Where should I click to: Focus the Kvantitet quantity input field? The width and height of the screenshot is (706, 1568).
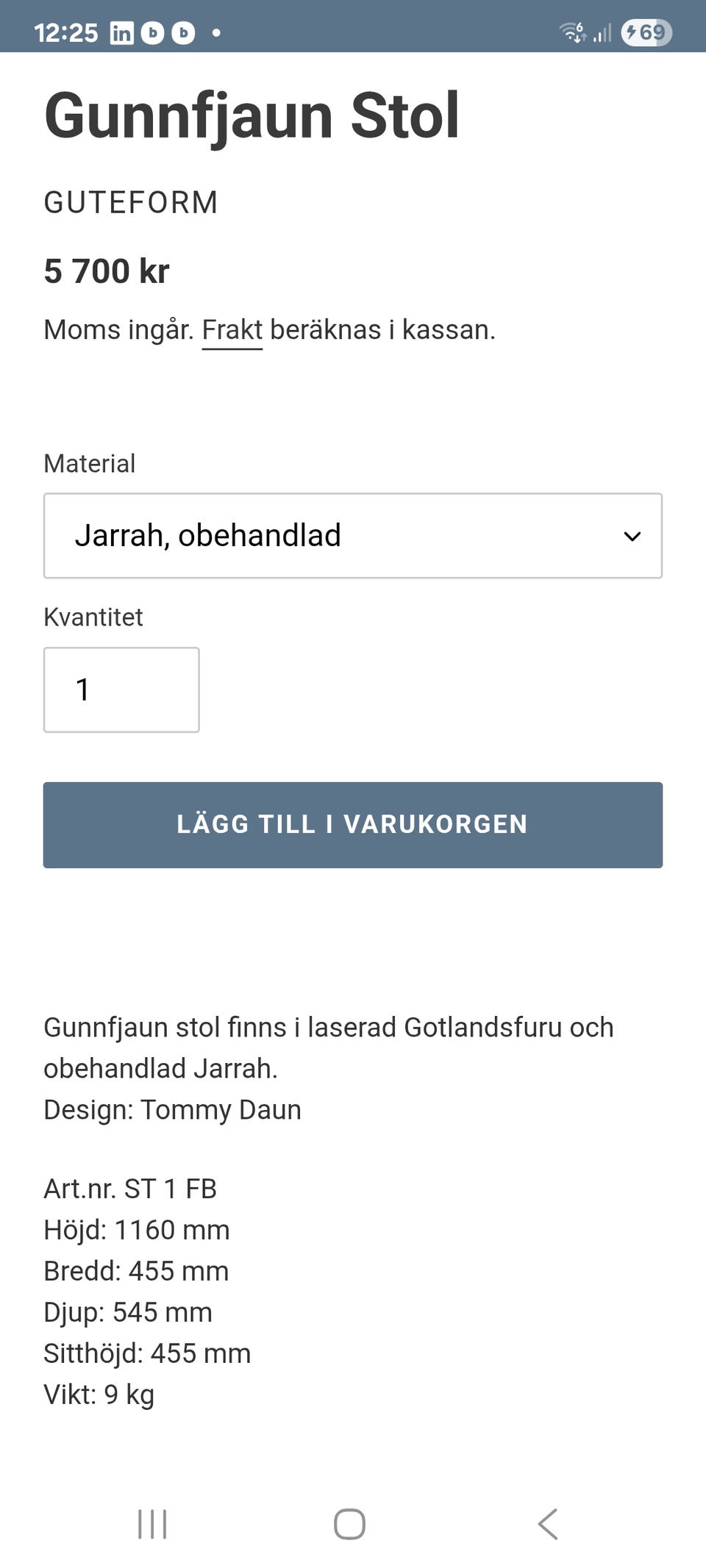click(x=121, y=690)
